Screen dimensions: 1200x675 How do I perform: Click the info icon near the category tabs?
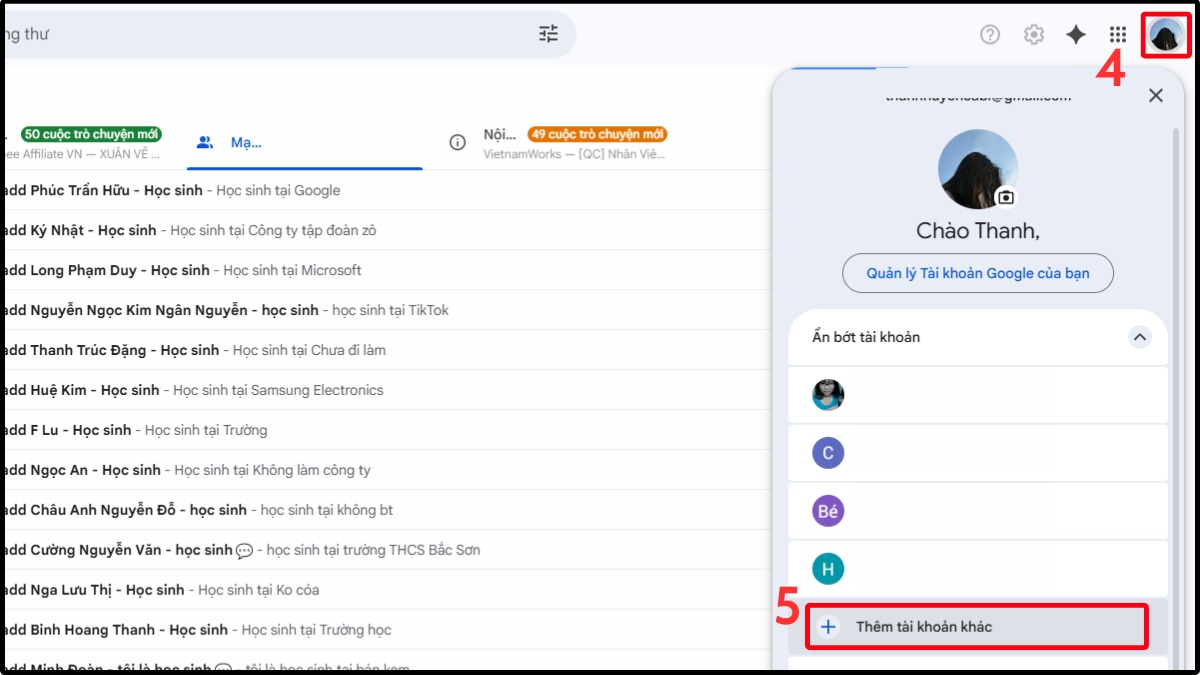[458, 143]
